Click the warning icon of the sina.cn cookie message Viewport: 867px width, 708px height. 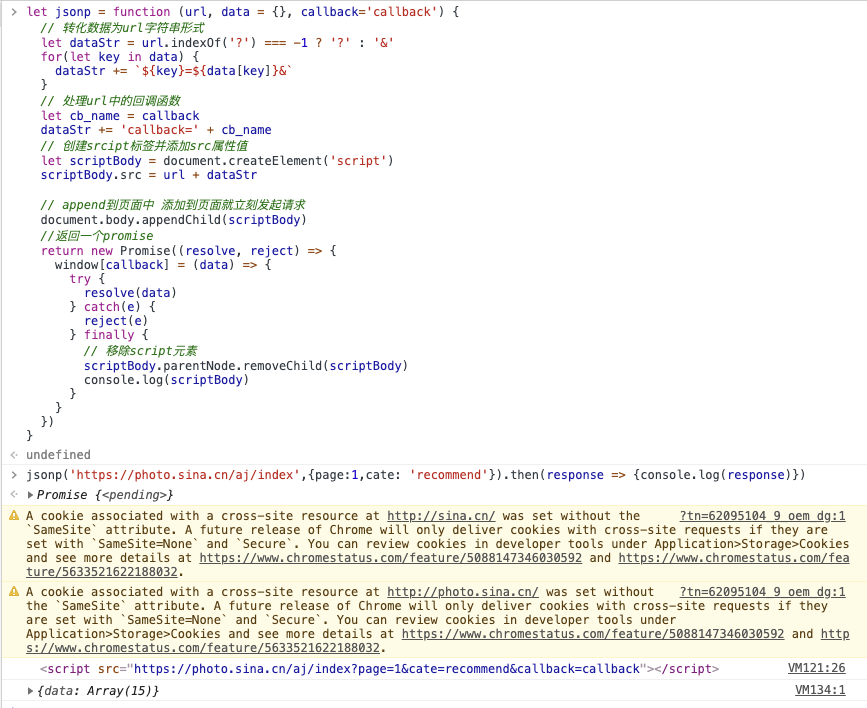(x=14, y=516)
